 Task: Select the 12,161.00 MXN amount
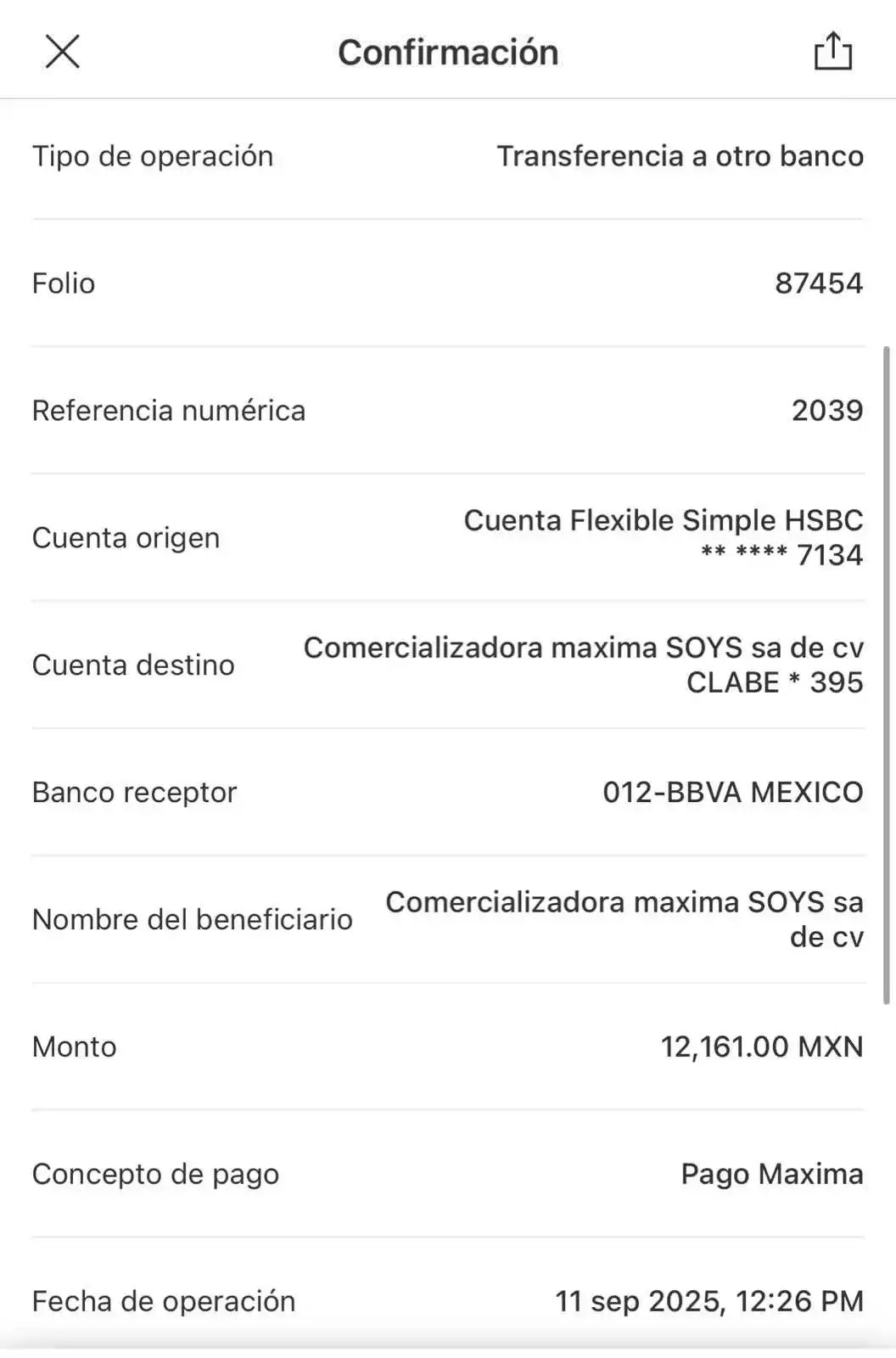coord(761,1047)
